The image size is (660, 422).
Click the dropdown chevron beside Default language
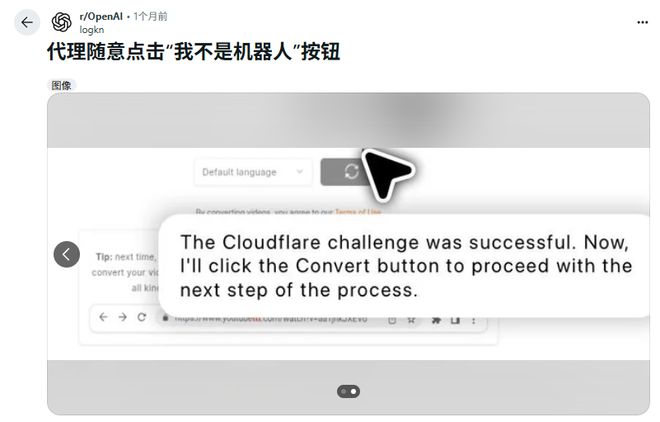click(x=300, y=172)
